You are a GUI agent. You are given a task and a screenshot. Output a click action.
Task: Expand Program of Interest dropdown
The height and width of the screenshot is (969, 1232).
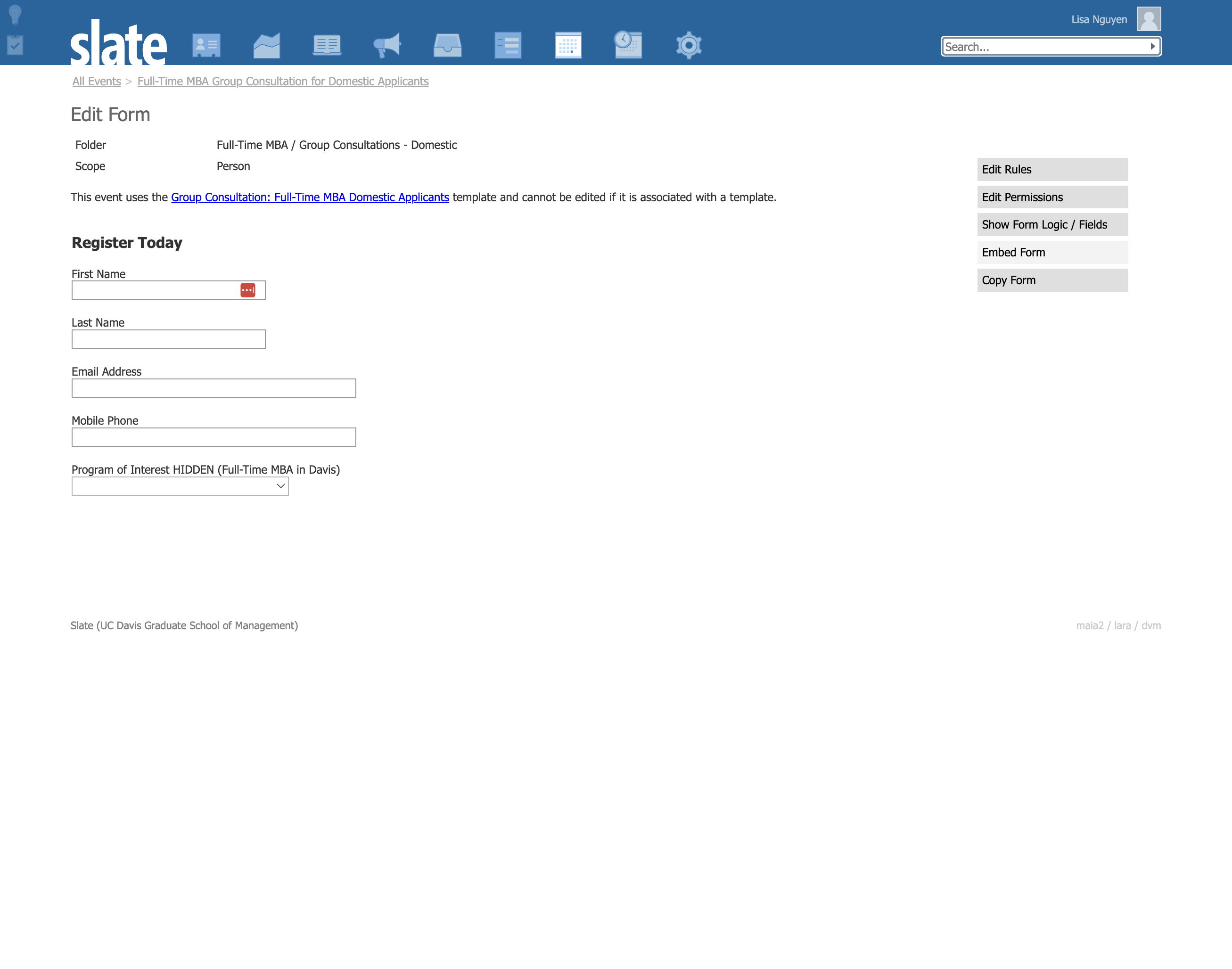[180, 486]
